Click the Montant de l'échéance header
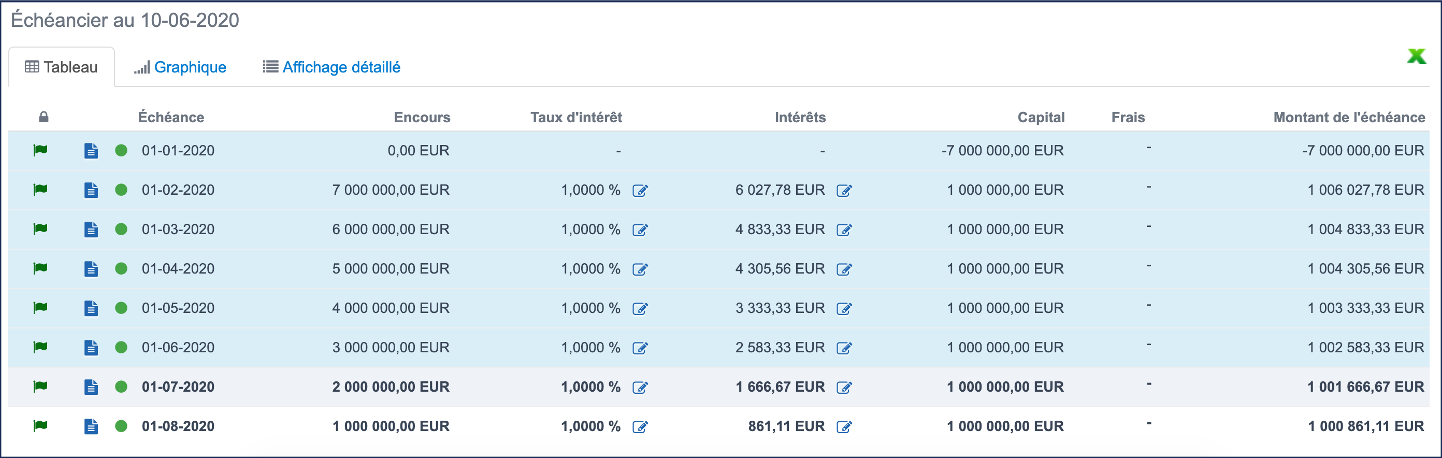This screenshot has height=458, width=1442. pyautogui.click(x=1348, y=118)
